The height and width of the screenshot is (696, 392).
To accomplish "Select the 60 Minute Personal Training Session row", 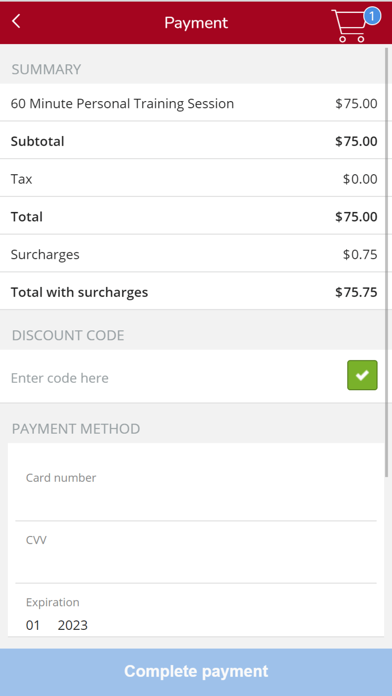I will tap(192, 104).
